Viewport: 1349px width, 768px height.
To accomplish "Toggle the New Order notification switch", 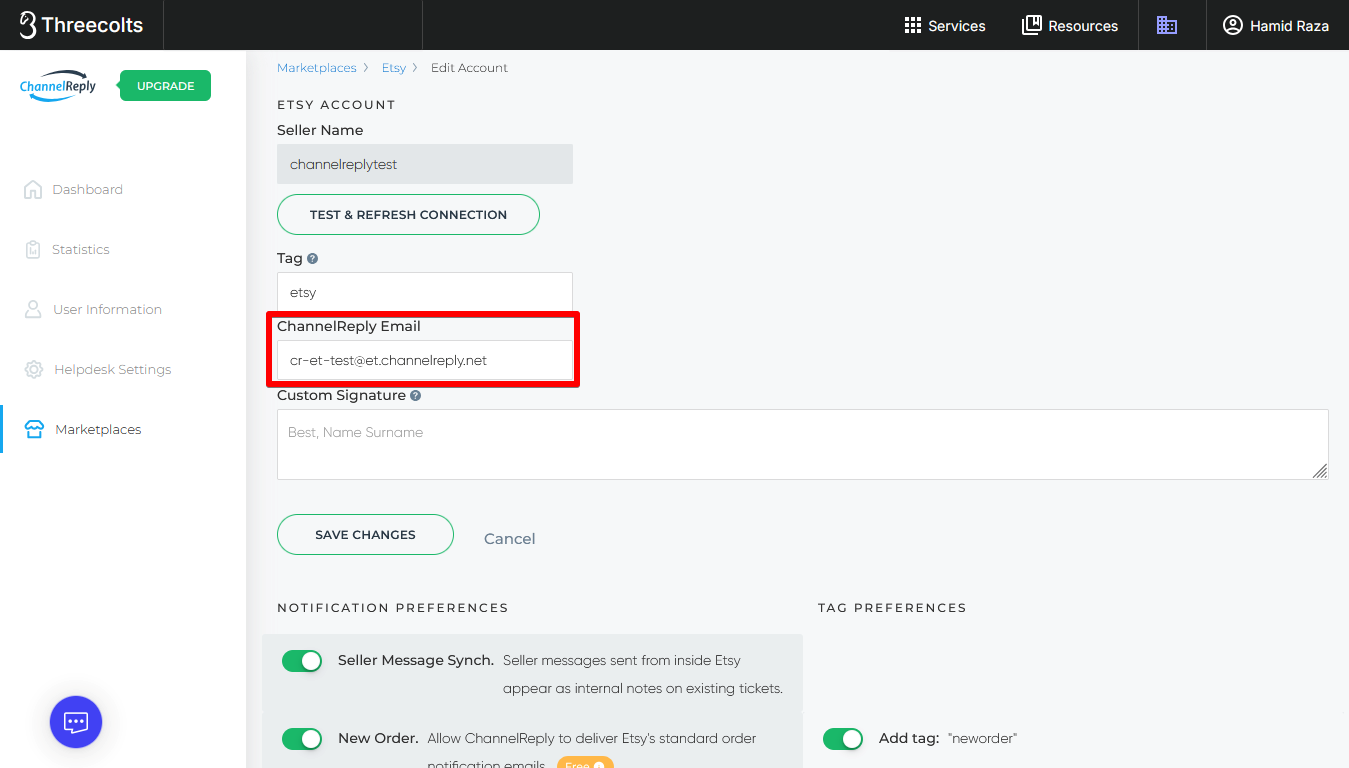I will tap(302, 739).
